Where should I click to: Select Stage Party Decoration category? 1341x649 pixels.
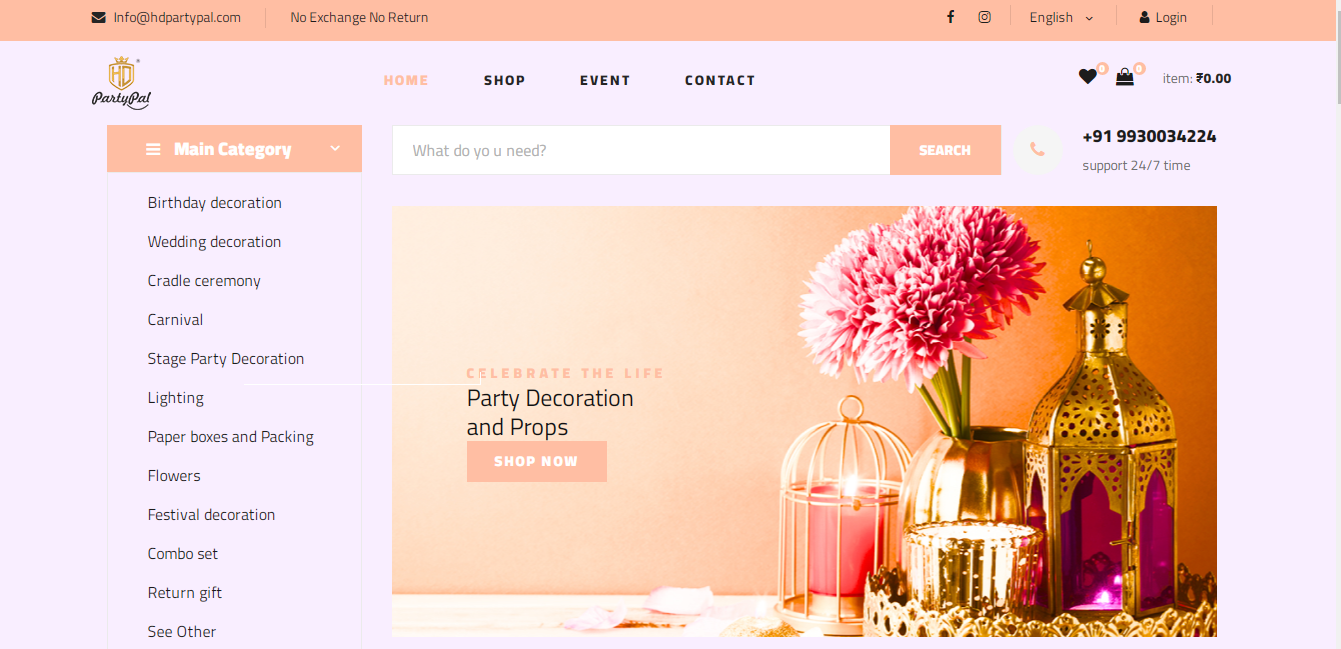(x=226, y=358)
